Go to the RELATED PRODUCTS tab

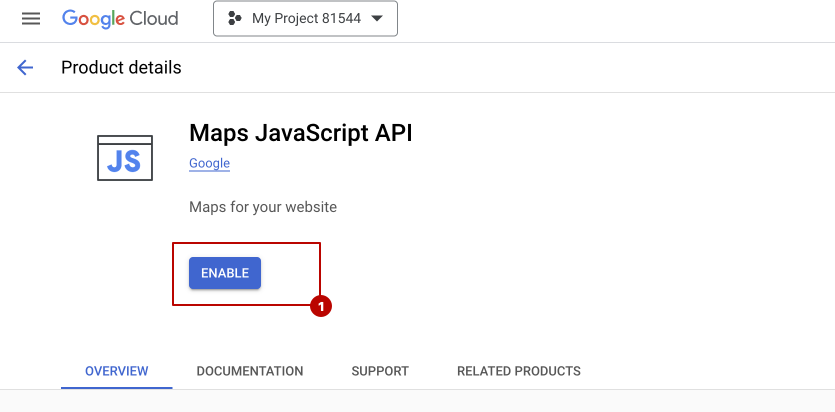[519, 371]
